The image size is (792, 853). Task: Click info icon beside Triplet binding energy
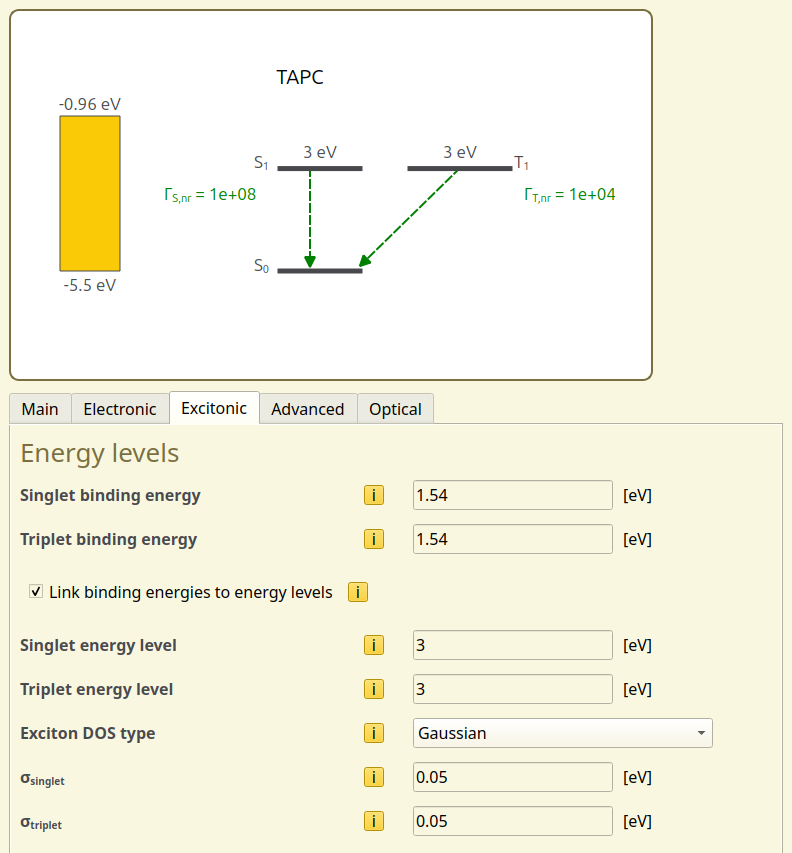[x=373, y=540]
